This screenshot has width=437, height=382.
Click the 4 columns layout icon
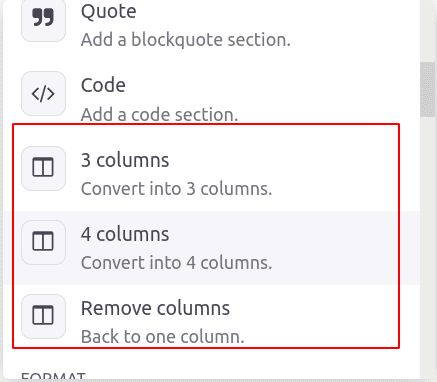[43, 242]
